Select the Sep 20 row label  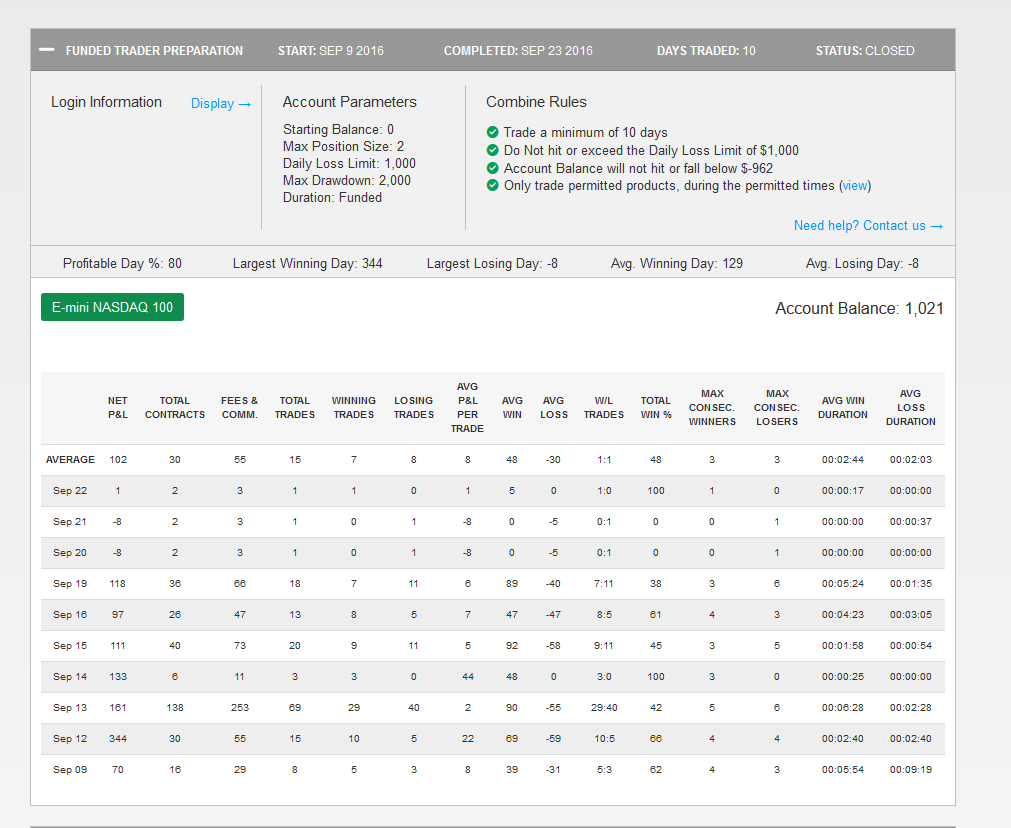coord(70,553)
